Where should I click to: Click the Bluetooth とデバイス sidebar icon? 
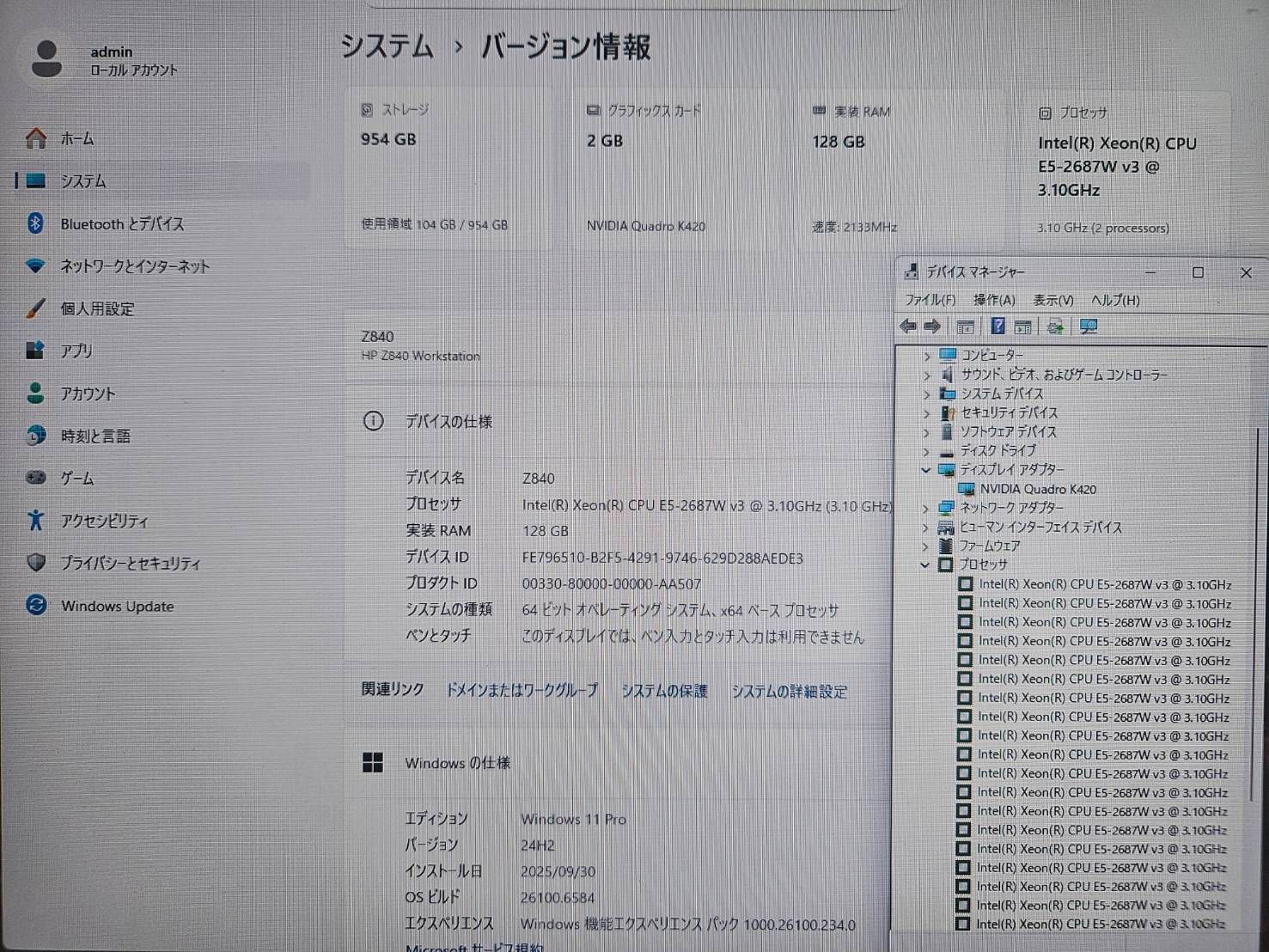(35, 223)
